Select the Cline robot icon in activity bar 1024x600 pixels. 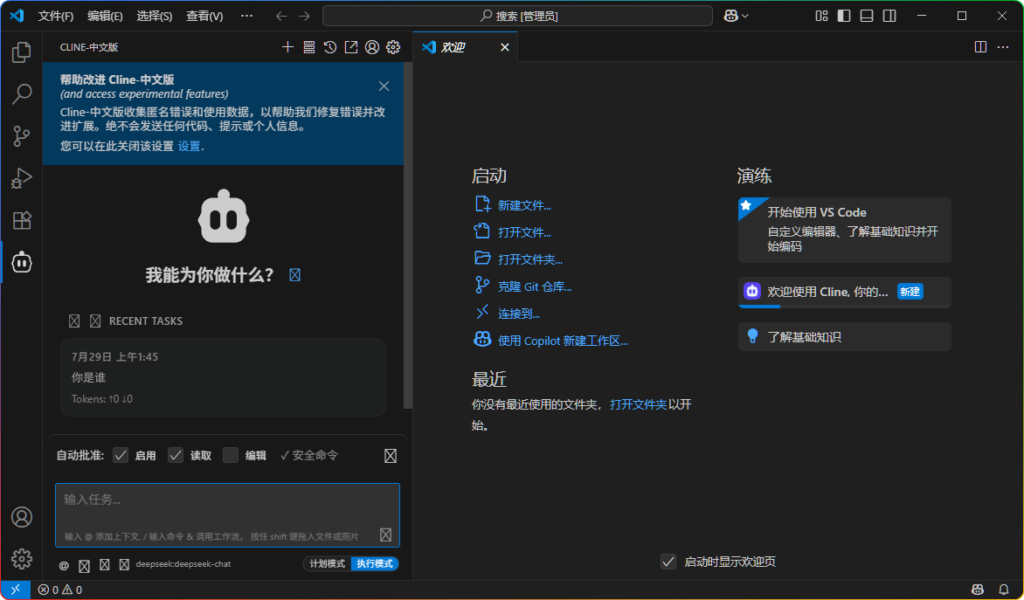click(x=22, y=262)
